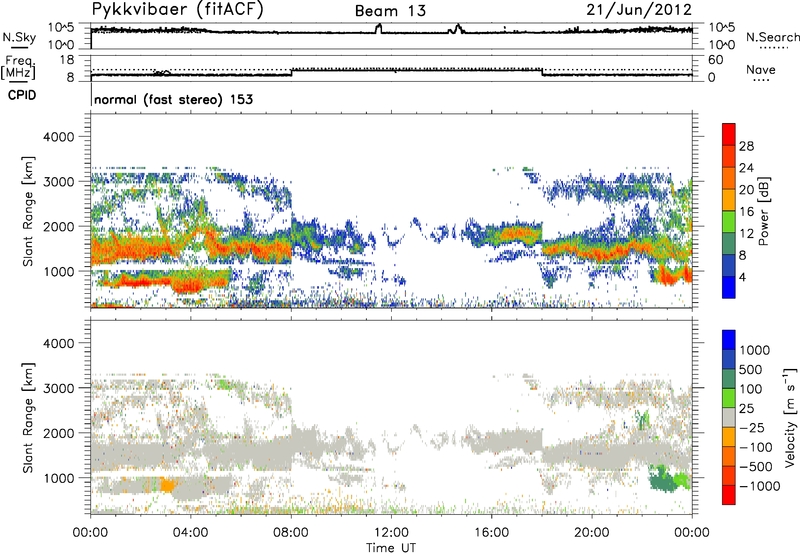Click the 'CPID' label

coord(22,95)
